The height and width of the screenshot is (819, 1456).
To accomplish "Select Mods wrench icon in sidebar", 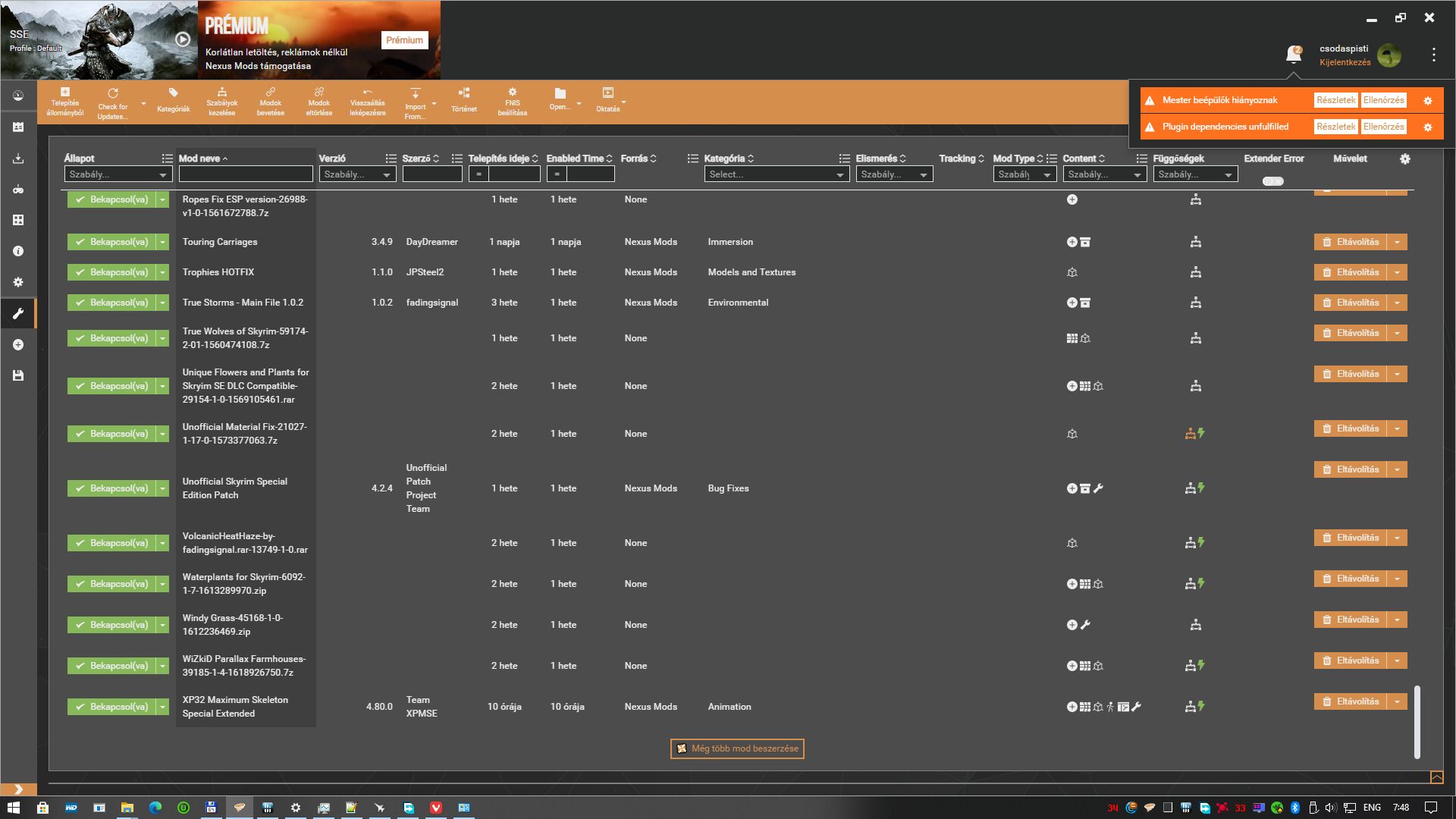I will [18, 313].
